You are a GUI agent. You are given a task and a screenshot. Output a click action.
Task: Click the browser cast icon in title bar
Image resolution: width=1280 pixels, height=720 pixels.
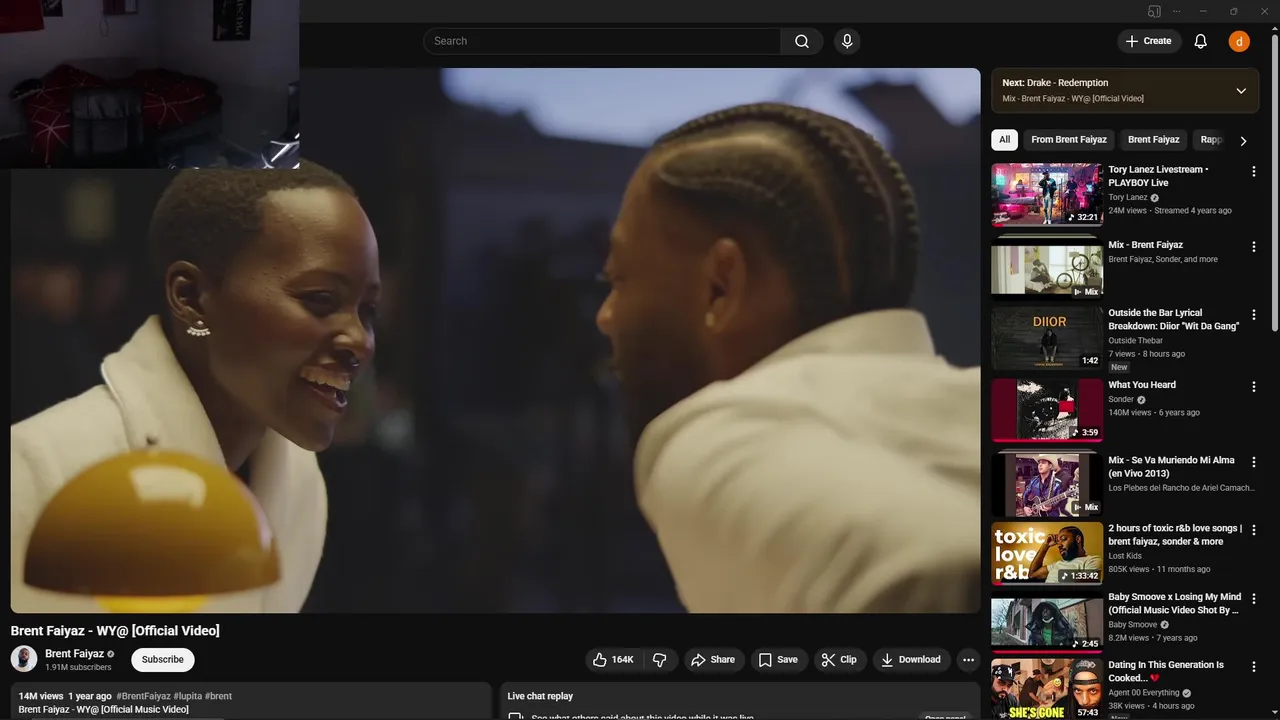tap(1154, 11)
